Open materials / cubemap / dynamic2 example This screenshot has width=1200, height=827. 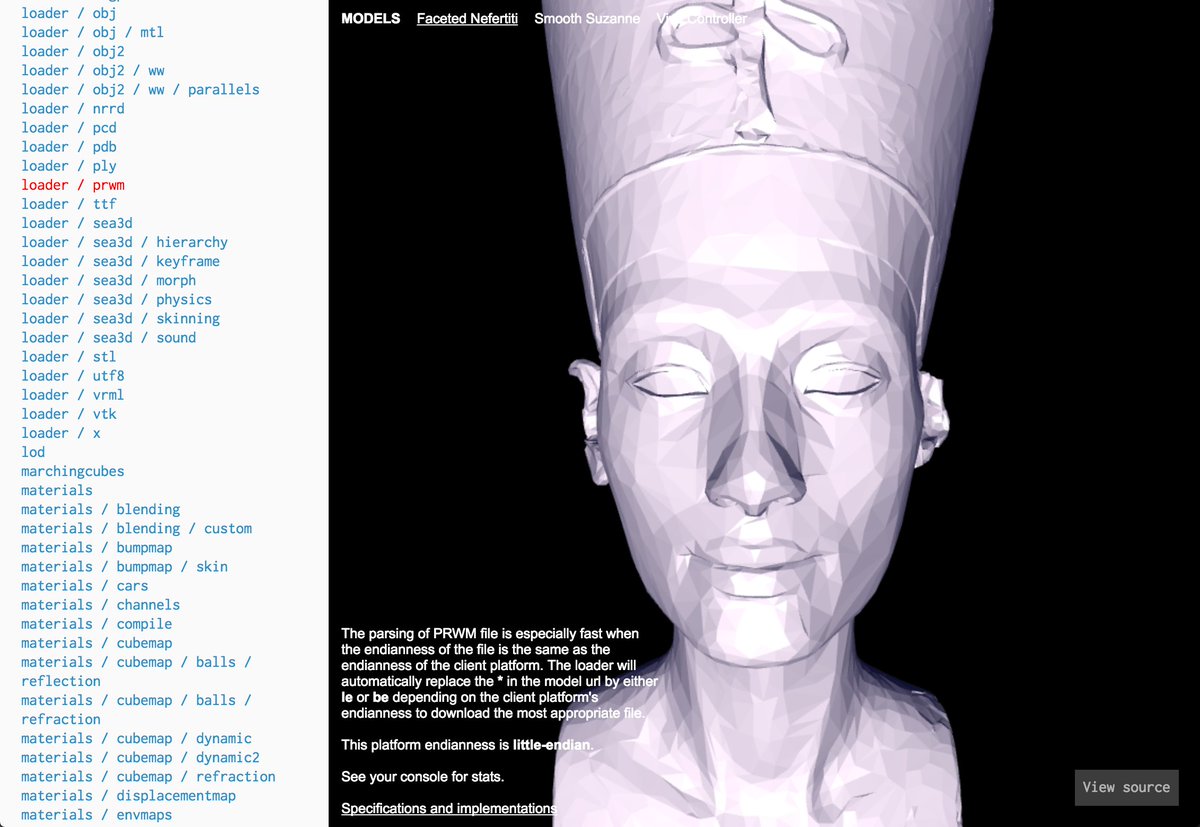(141, 757)
